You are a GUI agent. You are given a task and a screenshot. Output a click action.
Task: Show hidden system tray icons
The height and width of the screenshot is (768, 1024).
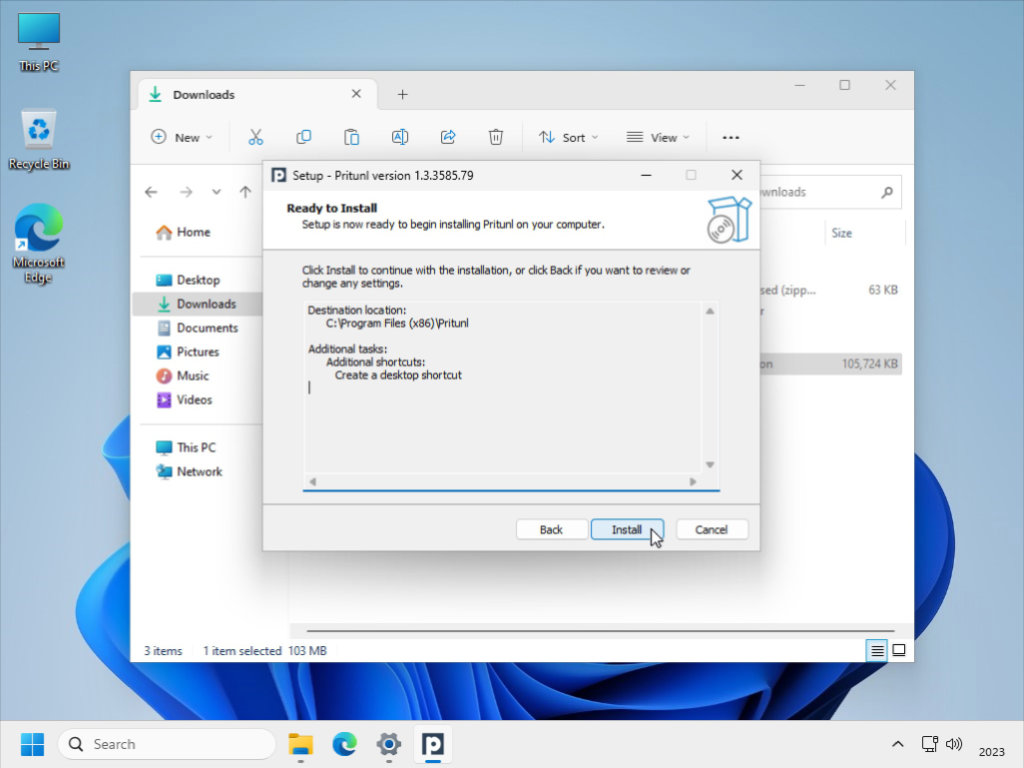tap(898, 744)
